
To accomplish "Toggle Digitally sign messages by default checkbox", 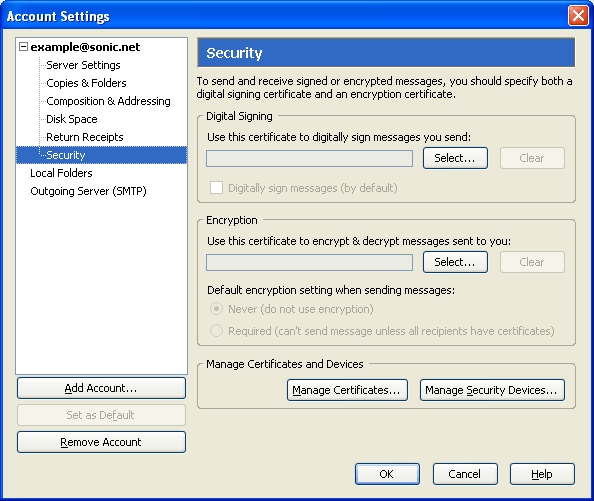I will pyautogui.click(x=216, y=188).
